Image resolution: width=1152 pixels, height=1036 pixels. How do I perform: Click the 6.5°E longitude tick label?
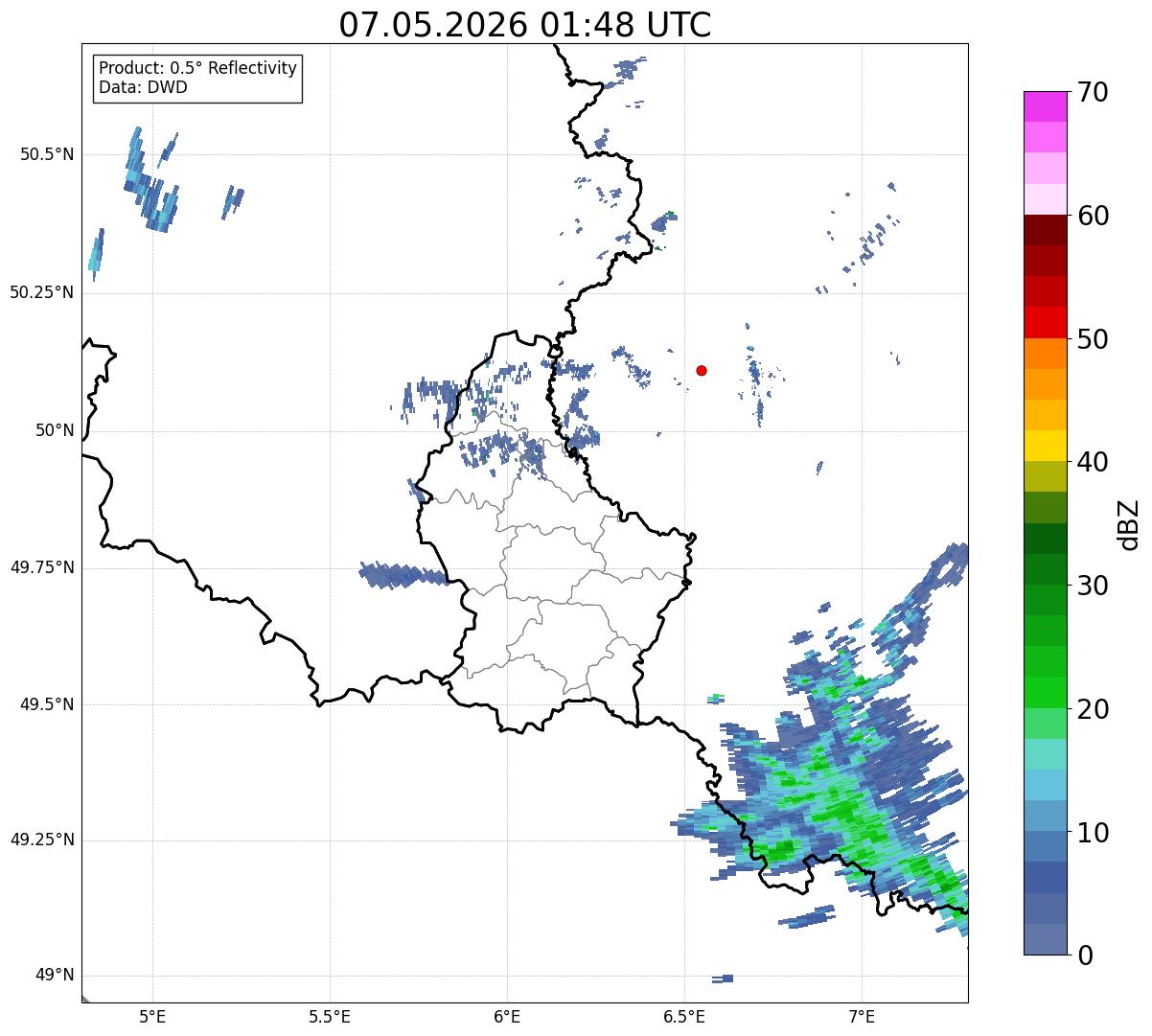pyautogui.click(x=684, y=1016)
